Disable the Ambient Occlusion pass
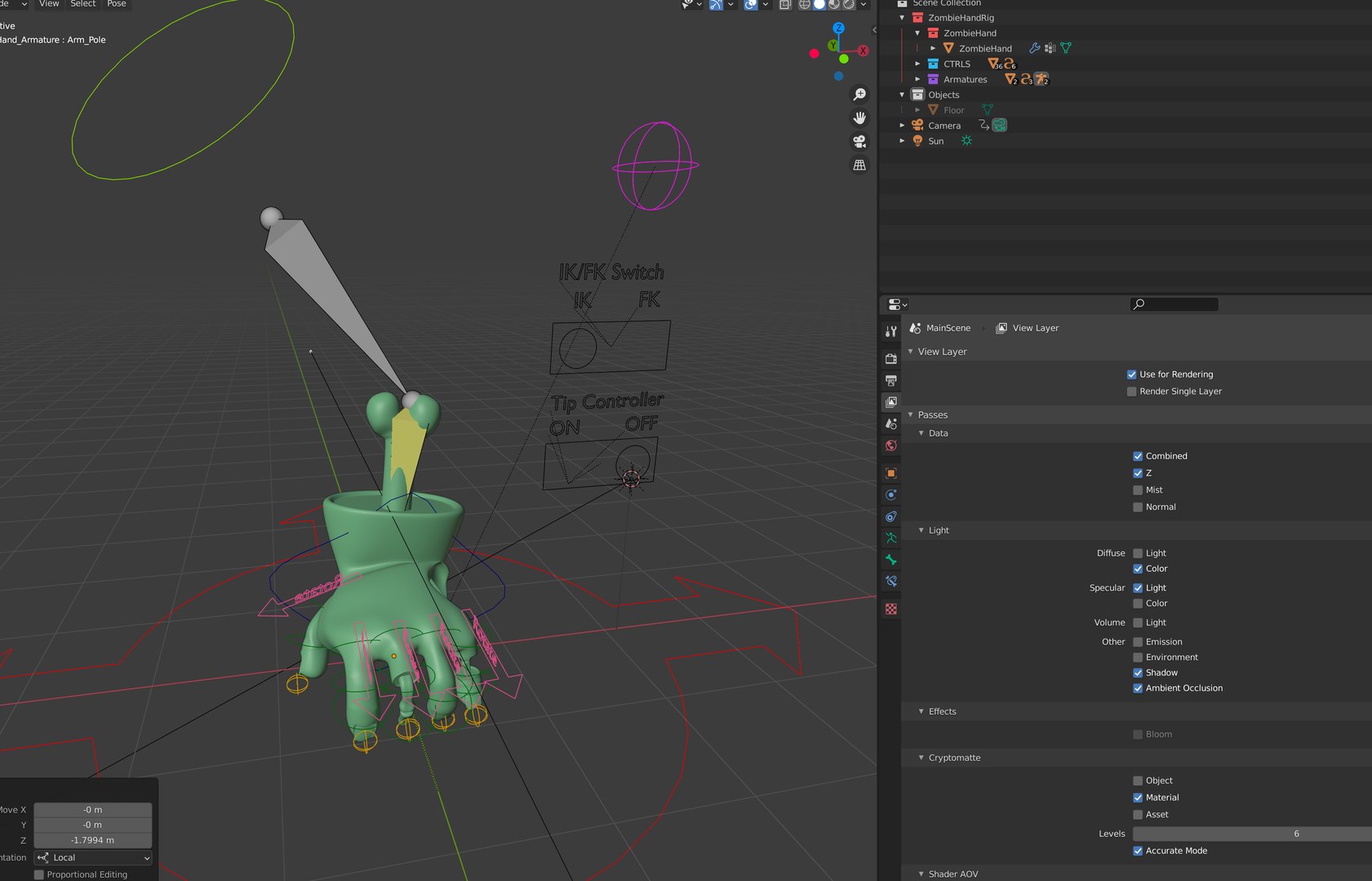The height and width of the screenshot is (881, 1372). [x=1138, y=688]
